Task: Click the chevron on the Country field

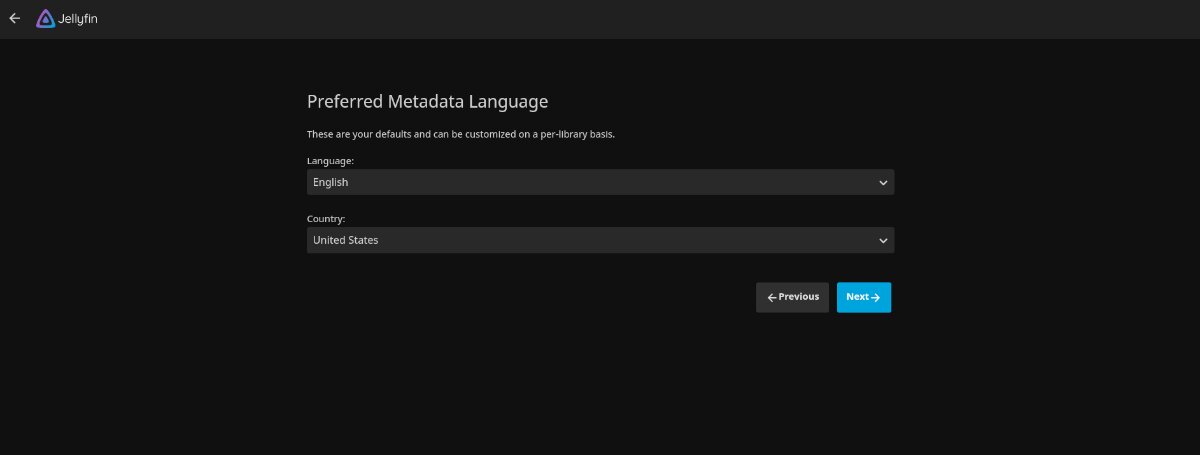Action: click(x=883, y=241)
